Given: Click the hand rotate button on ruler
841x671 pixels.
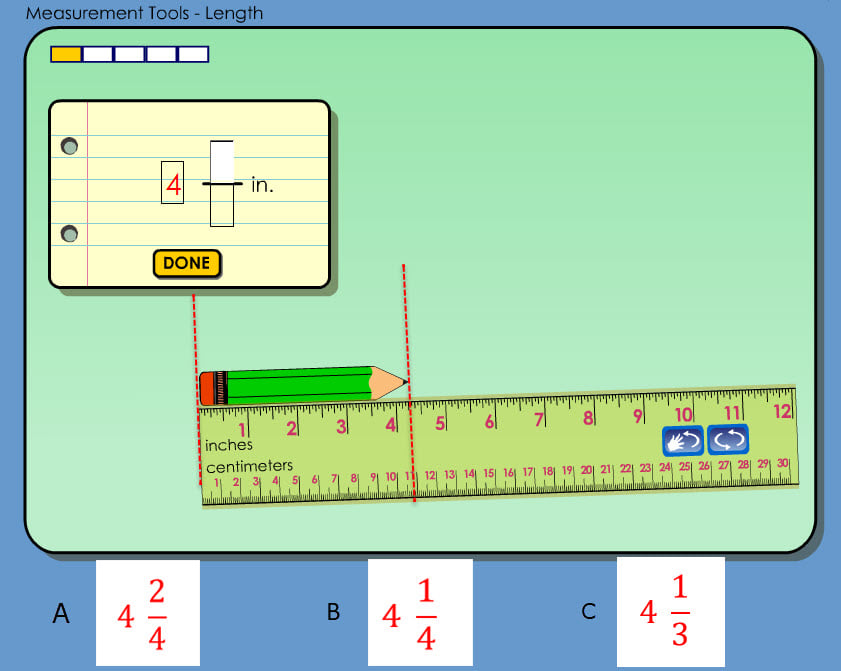Looking at the screenshot, I should [682, 440].
